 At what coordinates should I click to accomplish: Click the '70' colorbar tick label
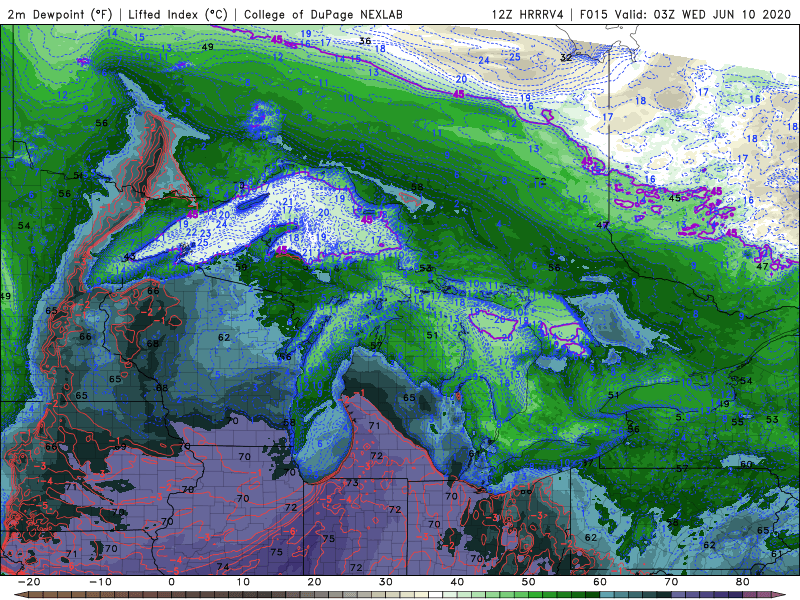(671, 582)
